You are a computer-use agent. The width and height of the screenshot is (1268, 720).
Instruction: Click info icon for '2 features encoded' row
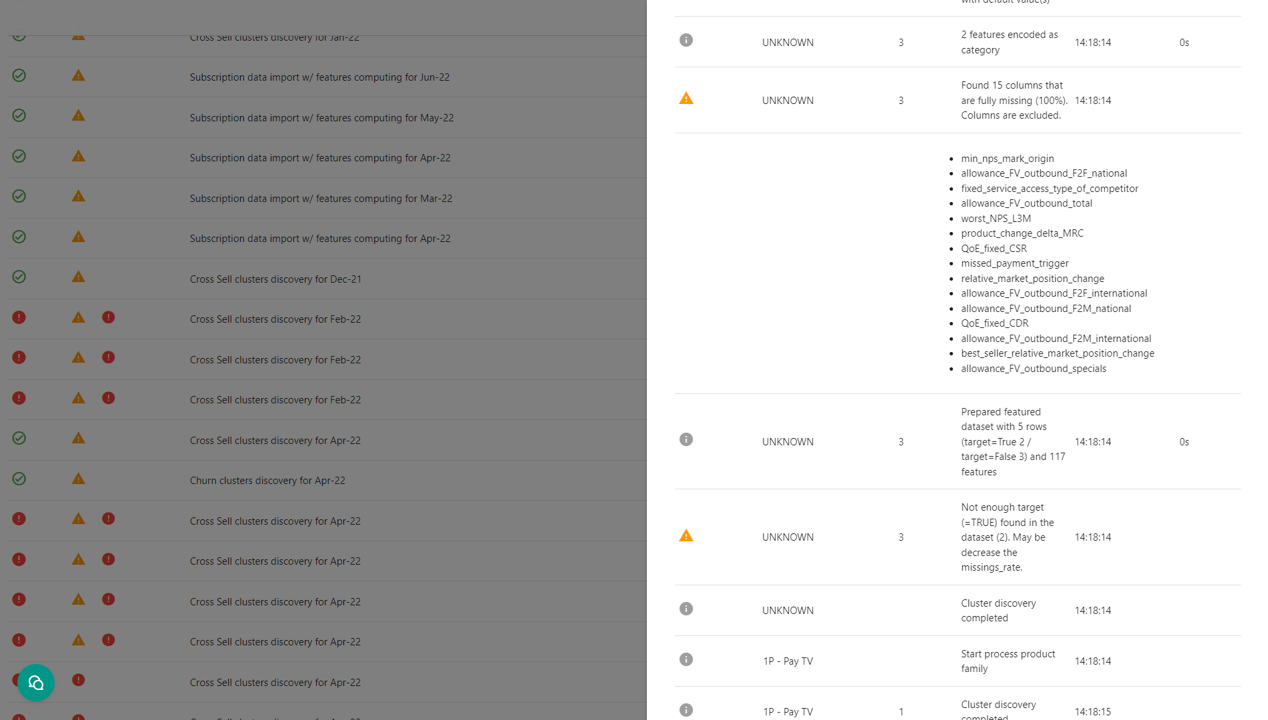coord(686,41)
